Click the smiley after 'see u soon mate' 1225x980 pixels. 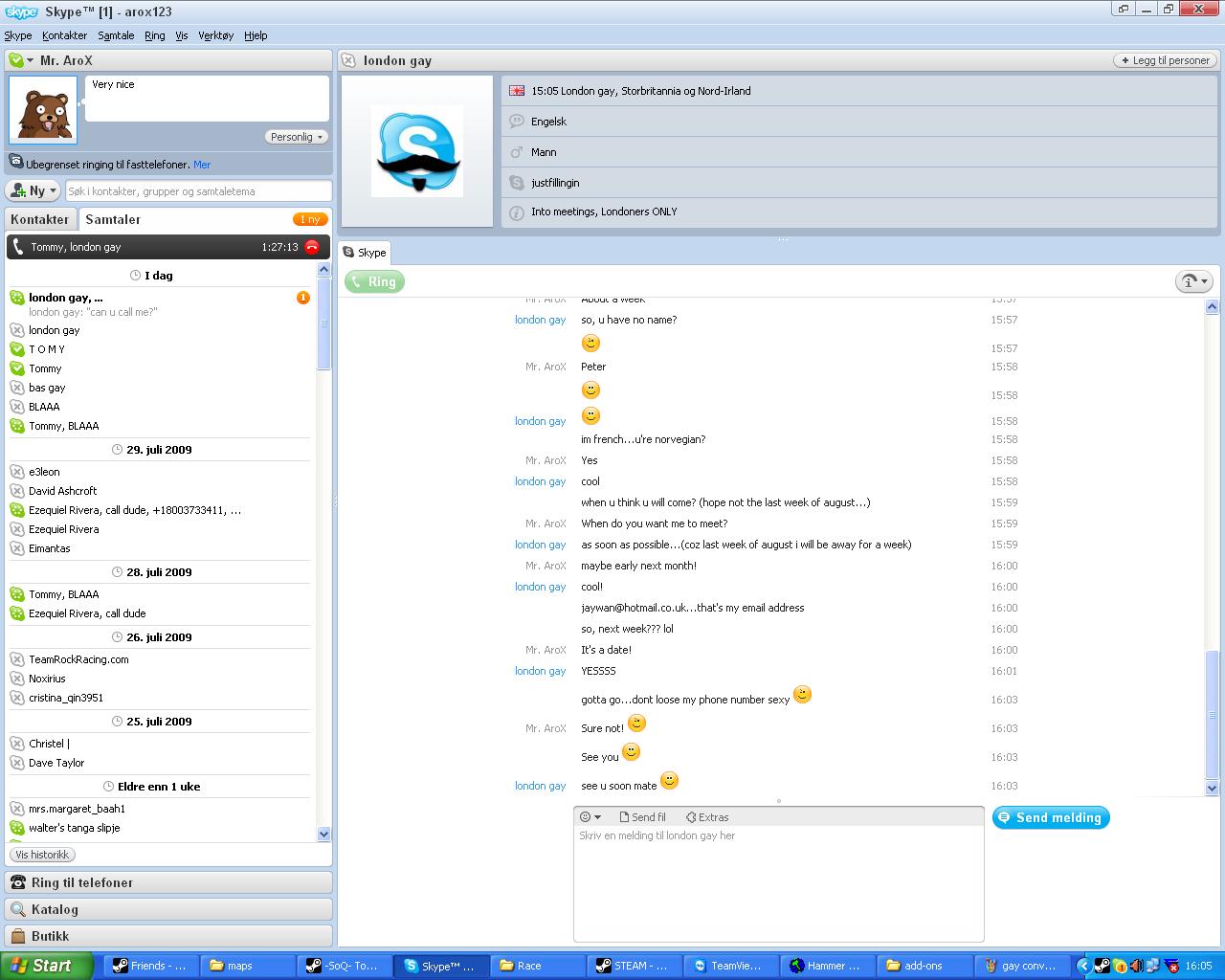(x=670, y=781)
